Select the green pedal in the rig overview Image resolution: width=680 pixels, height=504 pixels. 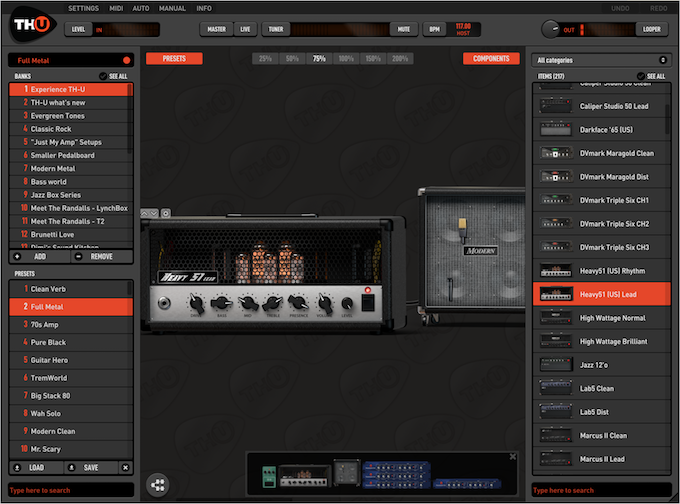(x=269, y=477)
